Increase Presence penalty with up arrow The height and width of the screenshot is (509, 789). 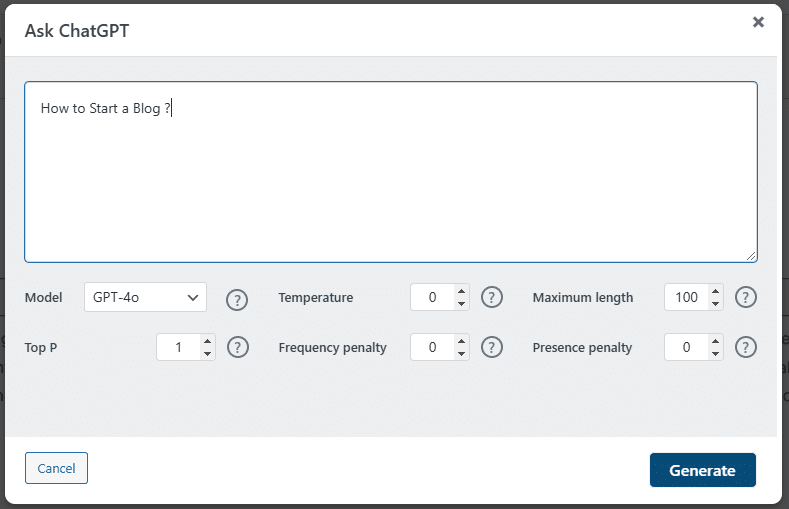[x=715, y=341]
